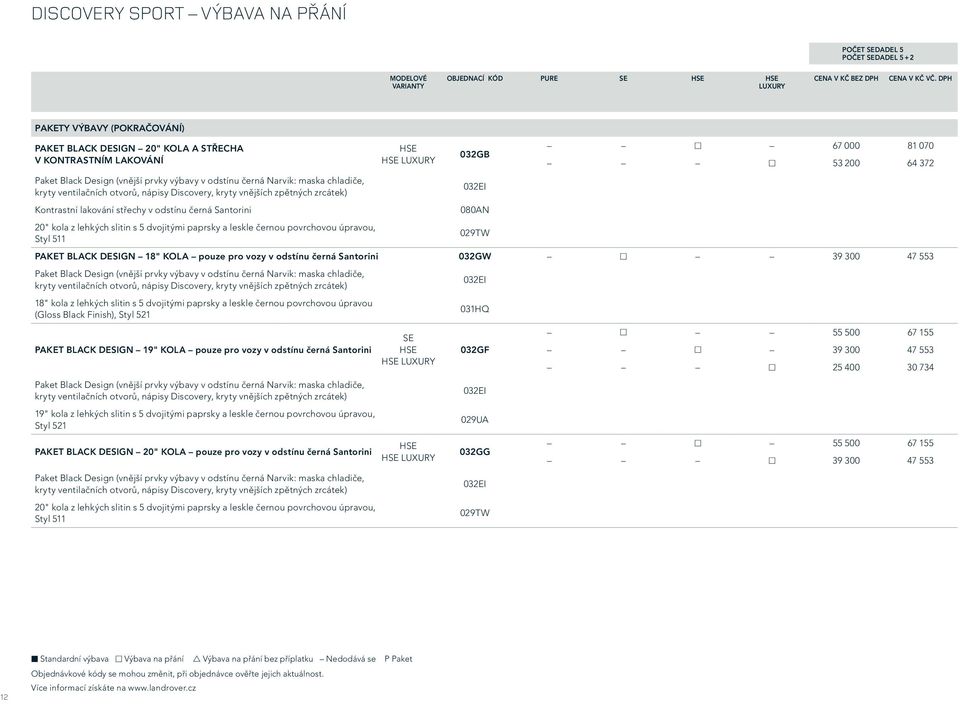960x704 pixels.
Task: Select the HSE Luxury option square in 25 400 row
Action: [x=771, y=367]
